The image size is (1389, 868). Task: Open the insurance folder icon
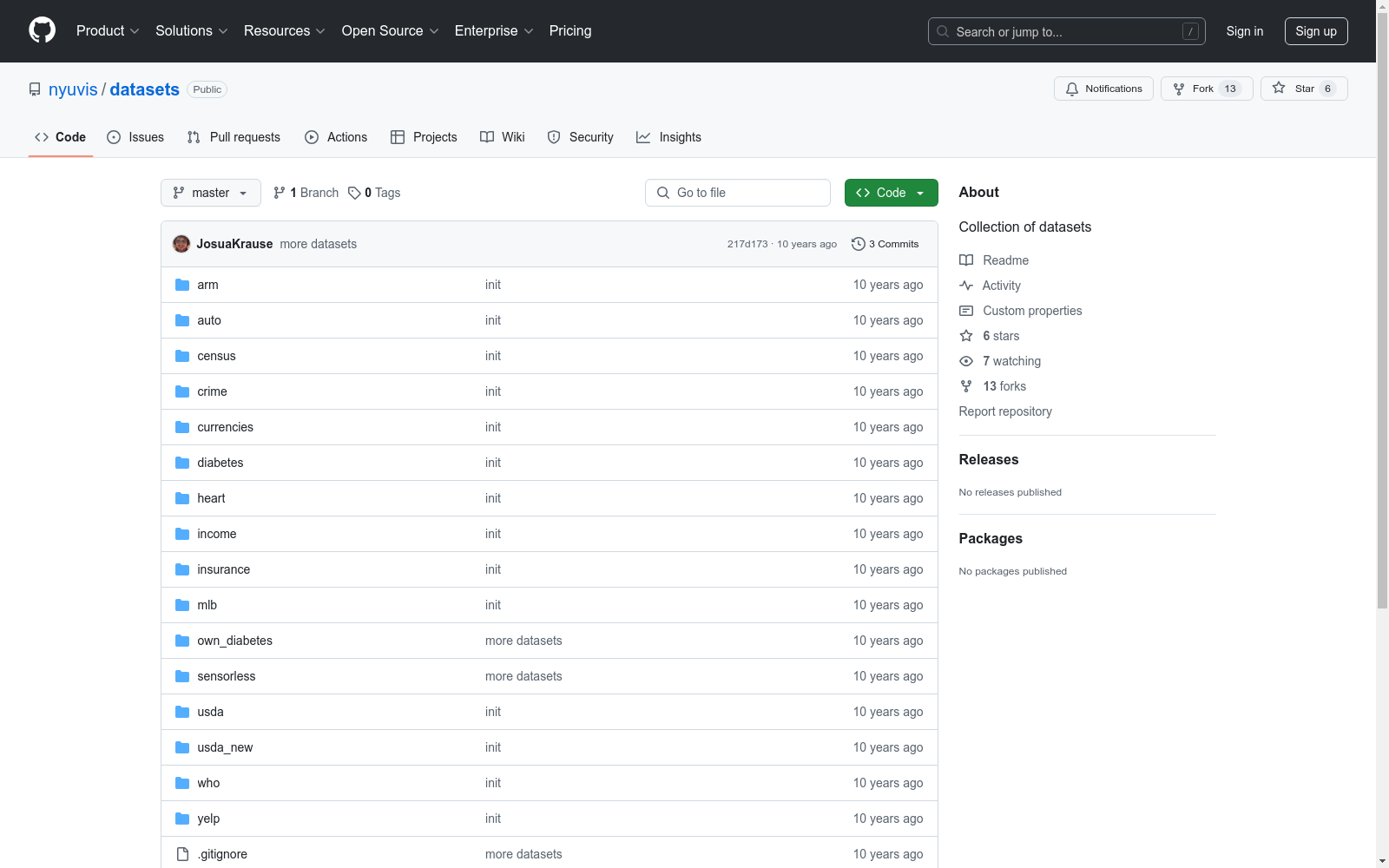[x=182, y=569]
